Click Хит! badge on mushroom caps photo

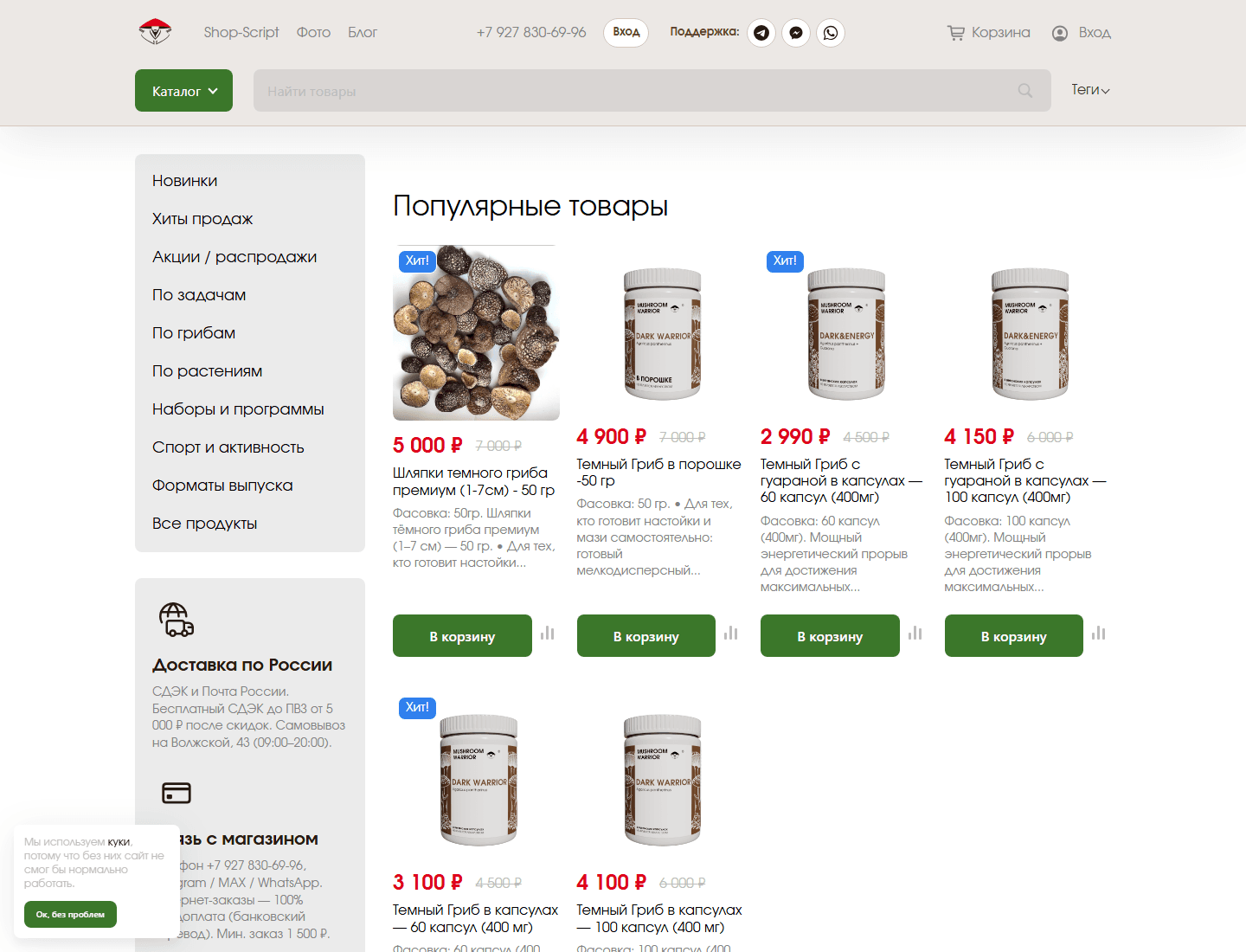417,261
